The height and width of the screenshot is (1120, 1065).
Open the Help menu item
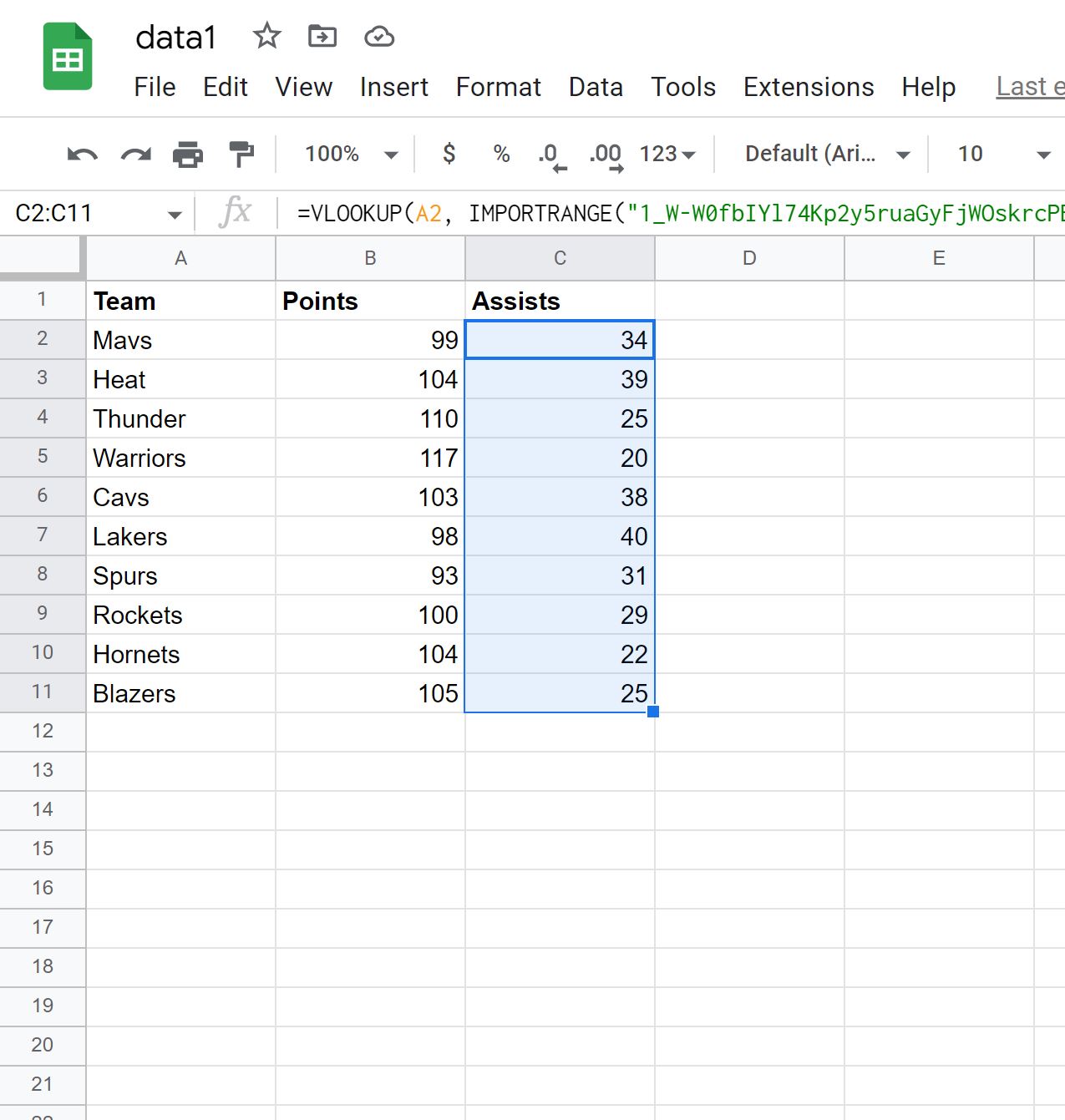(928, 87)
